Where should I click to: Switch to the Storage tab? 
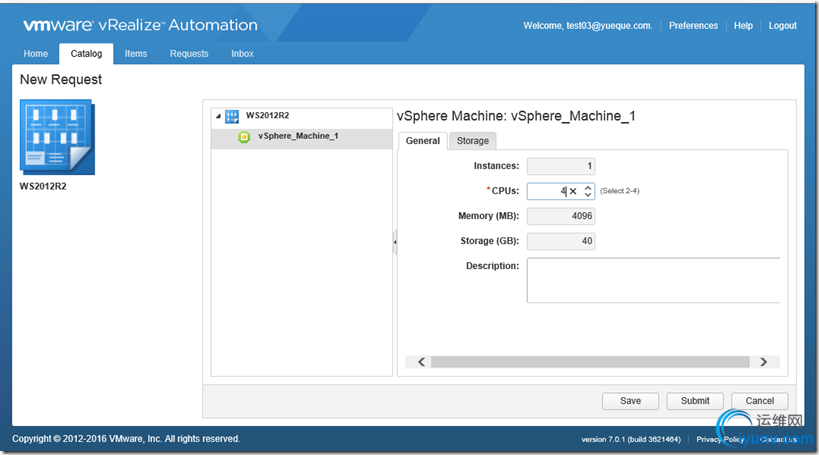(x=473, y=141)
